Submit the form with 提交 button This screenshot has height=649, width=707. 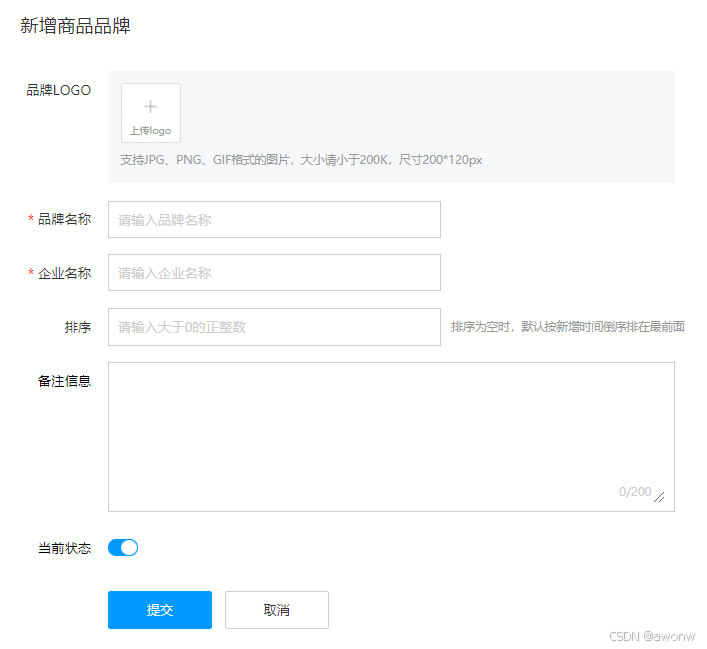click(160, 610)
